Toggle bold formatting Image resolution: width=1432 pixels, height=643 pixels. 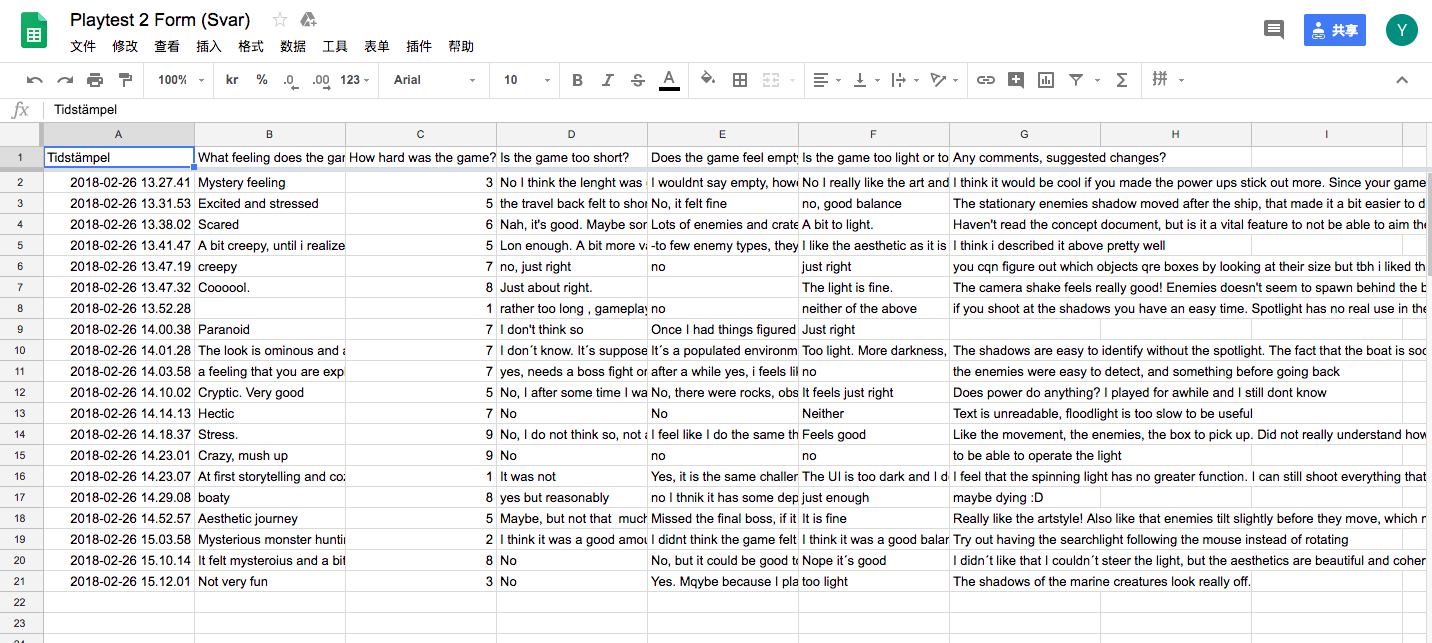[x=578, y=80]
